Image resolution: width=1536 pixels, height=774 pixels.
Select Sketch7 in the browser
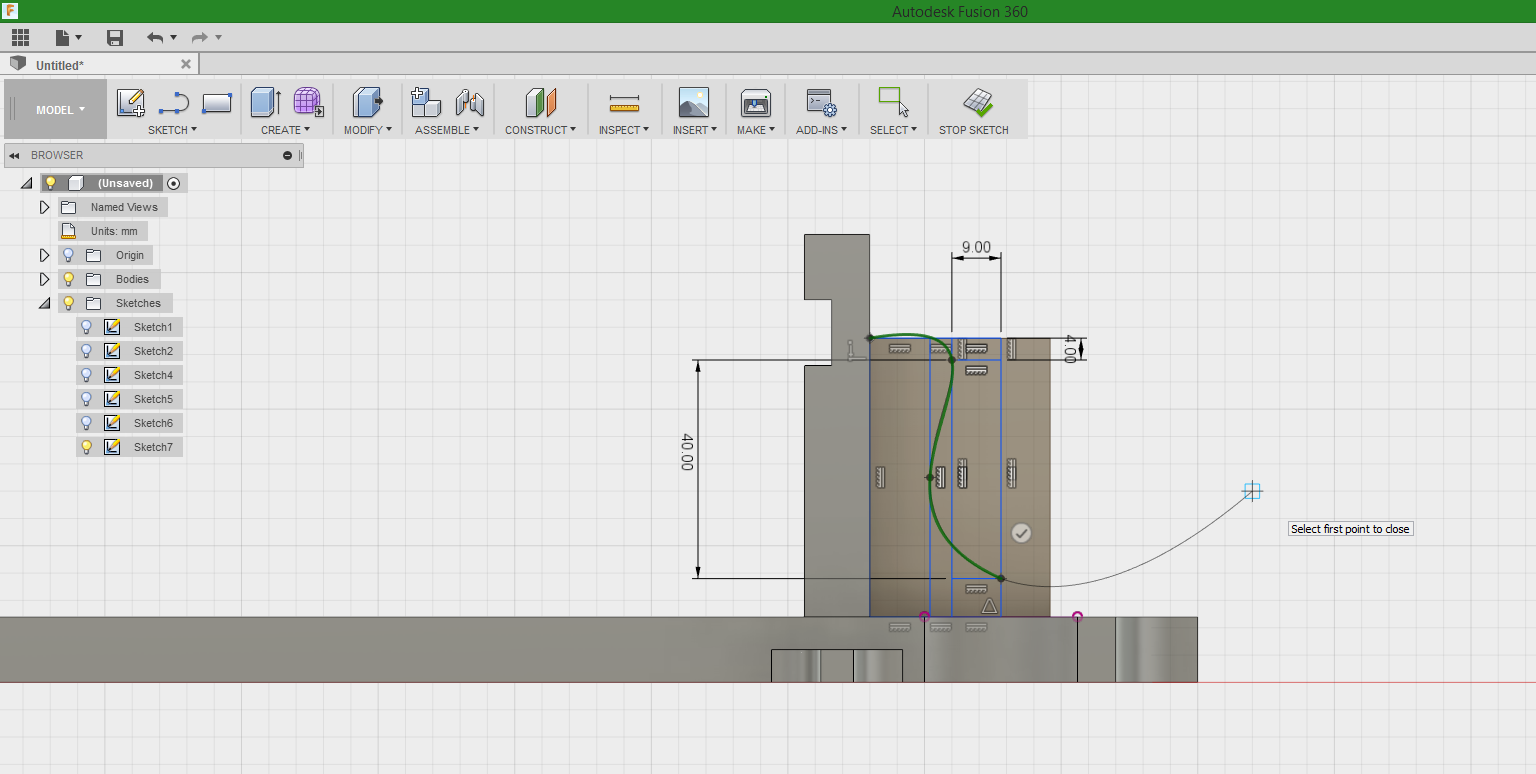[x=153, y=447]
